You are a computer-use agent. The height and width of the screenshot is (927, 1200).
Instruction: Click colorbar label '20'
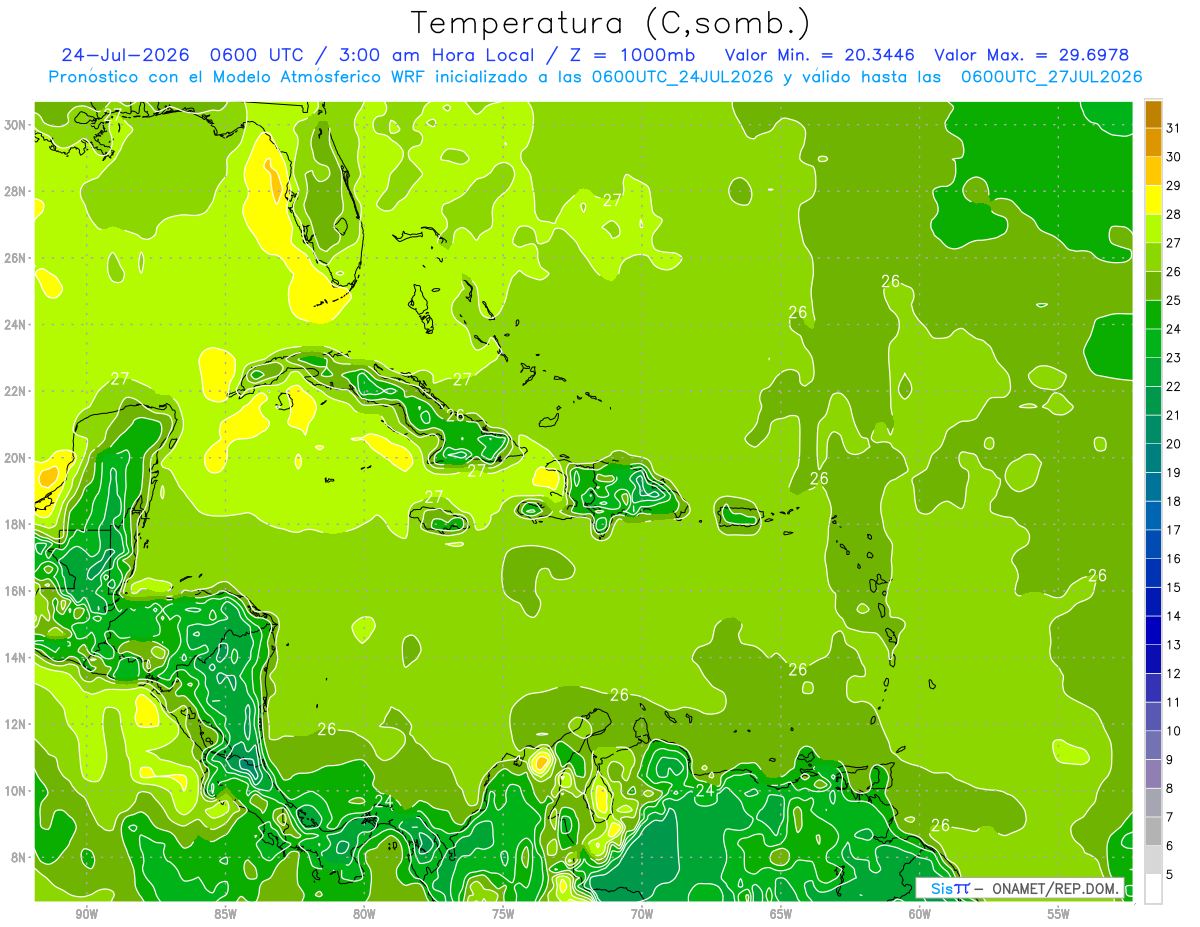tap(1174, 444)
